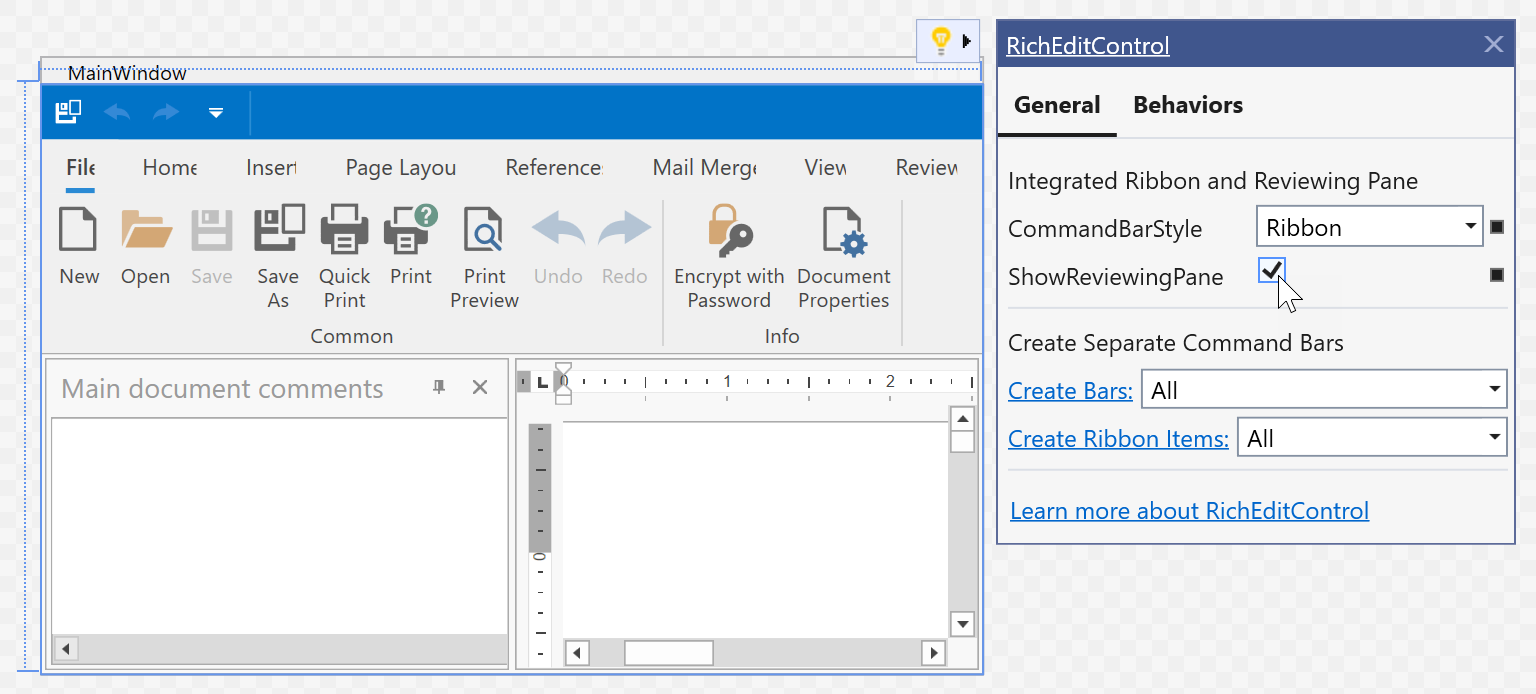Open the Create Ribbon Items dropdown
1536x694 pixels.
(x=1494, y=437)
